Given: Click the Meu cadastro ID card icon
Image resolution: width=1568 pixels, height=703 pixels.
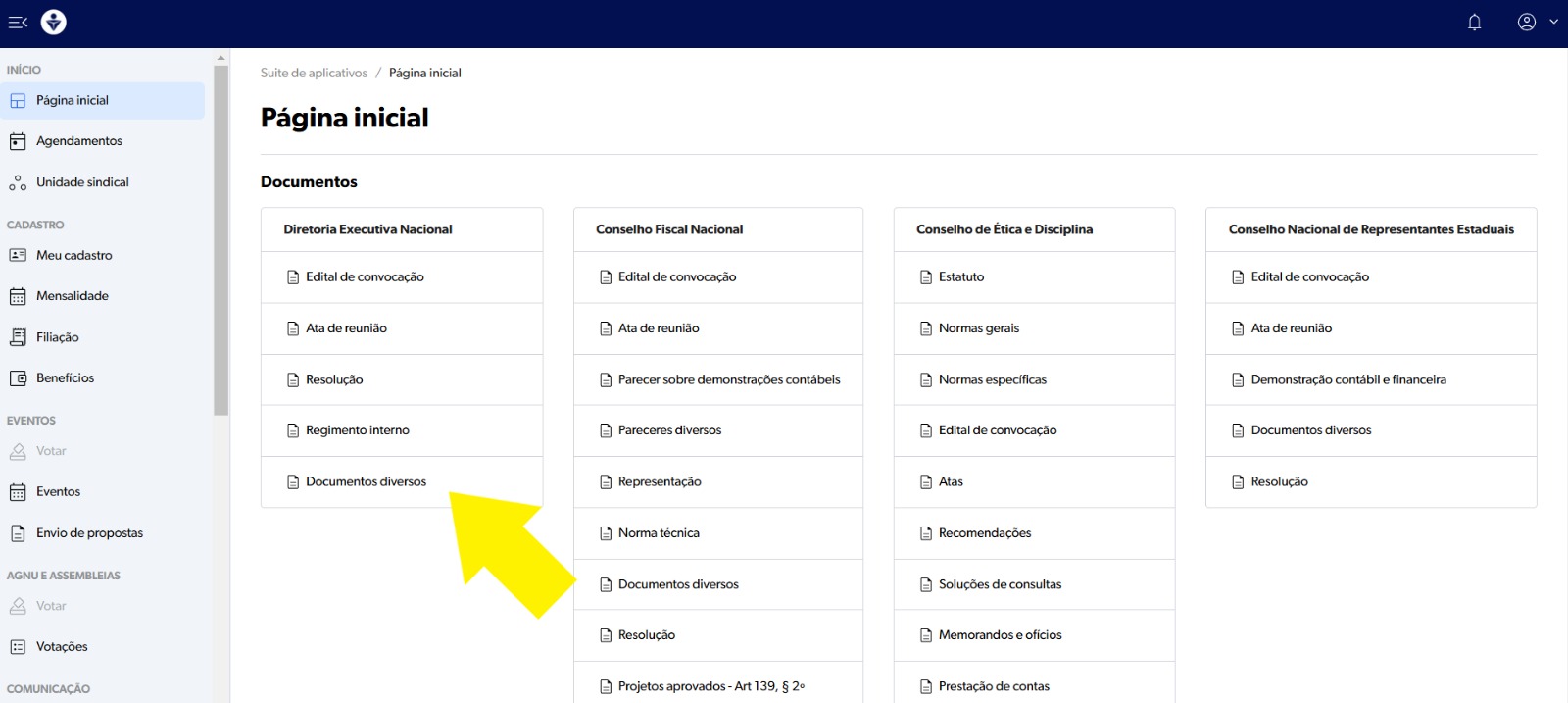Looking at the screenshot, I should click(x=18, y=256).
